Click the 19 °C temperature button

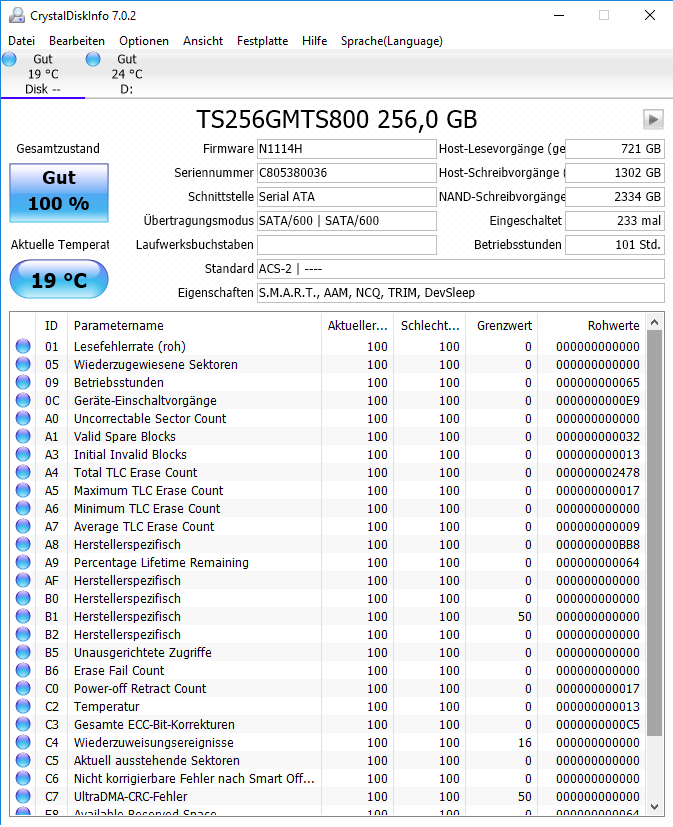click(x=59, y=280)
